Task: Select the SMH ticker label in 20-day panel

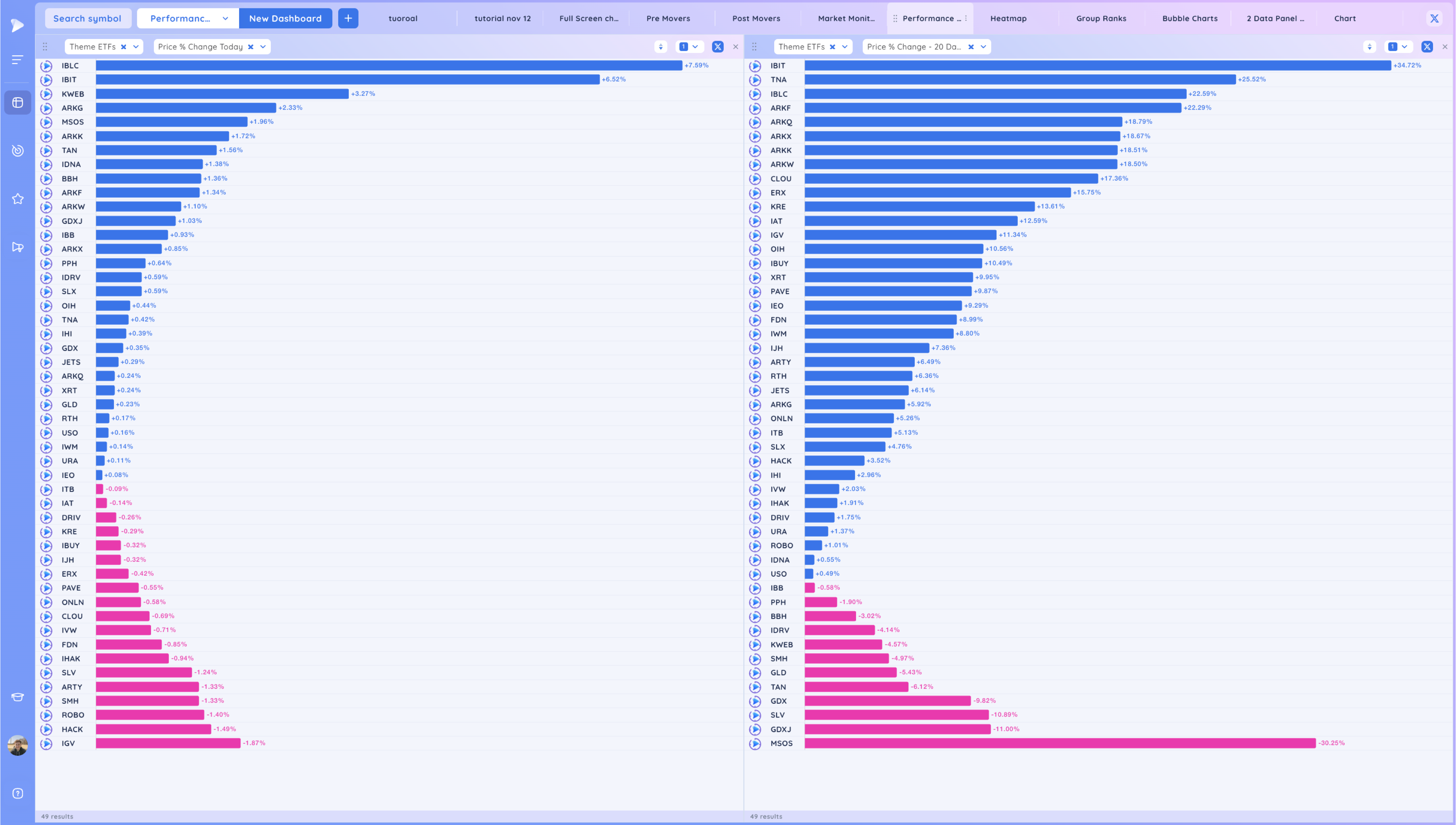Action: (x=779, y=658)
